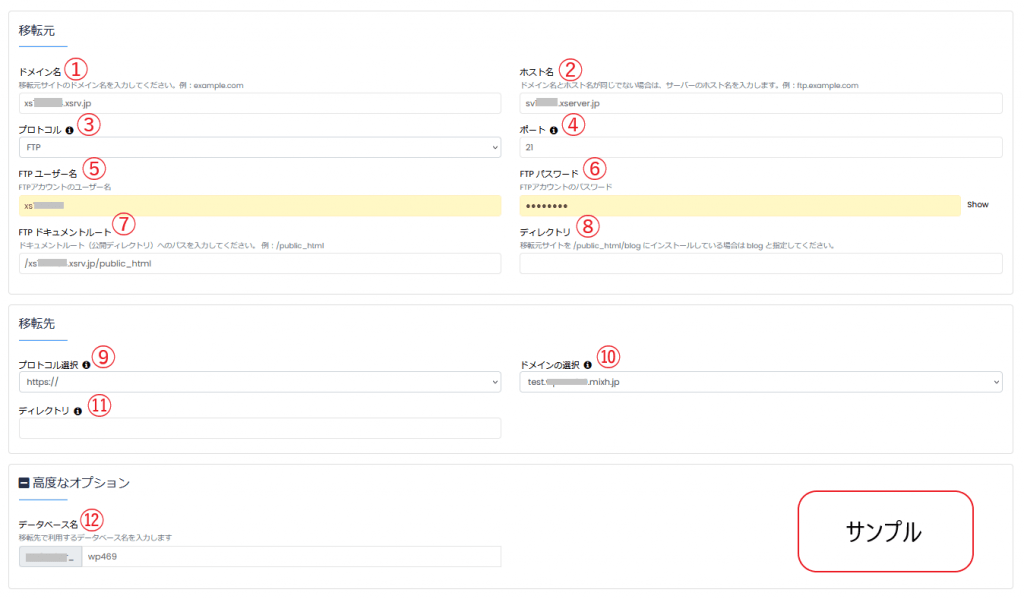Focus the FTP ドキュメントルート path field
The image size is (1024, 599).
click(260, 264)
